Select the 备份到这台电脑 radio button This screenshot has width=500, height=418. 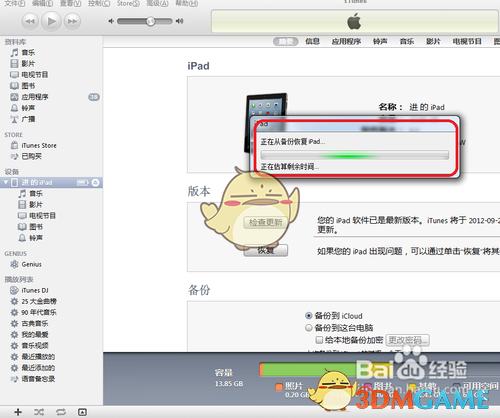tap(309, 328)
